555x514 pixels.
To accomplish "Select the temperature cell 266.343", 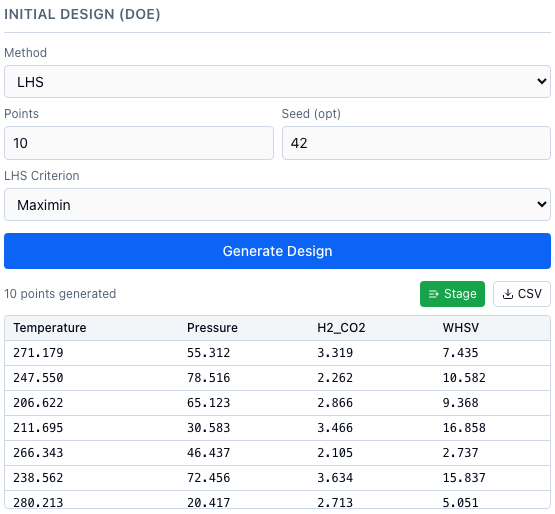I will 38,453.
